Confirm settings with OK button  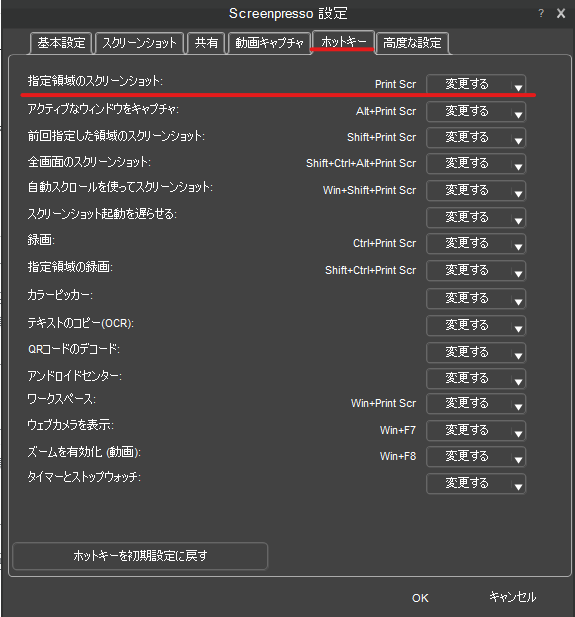coord(420,598)
